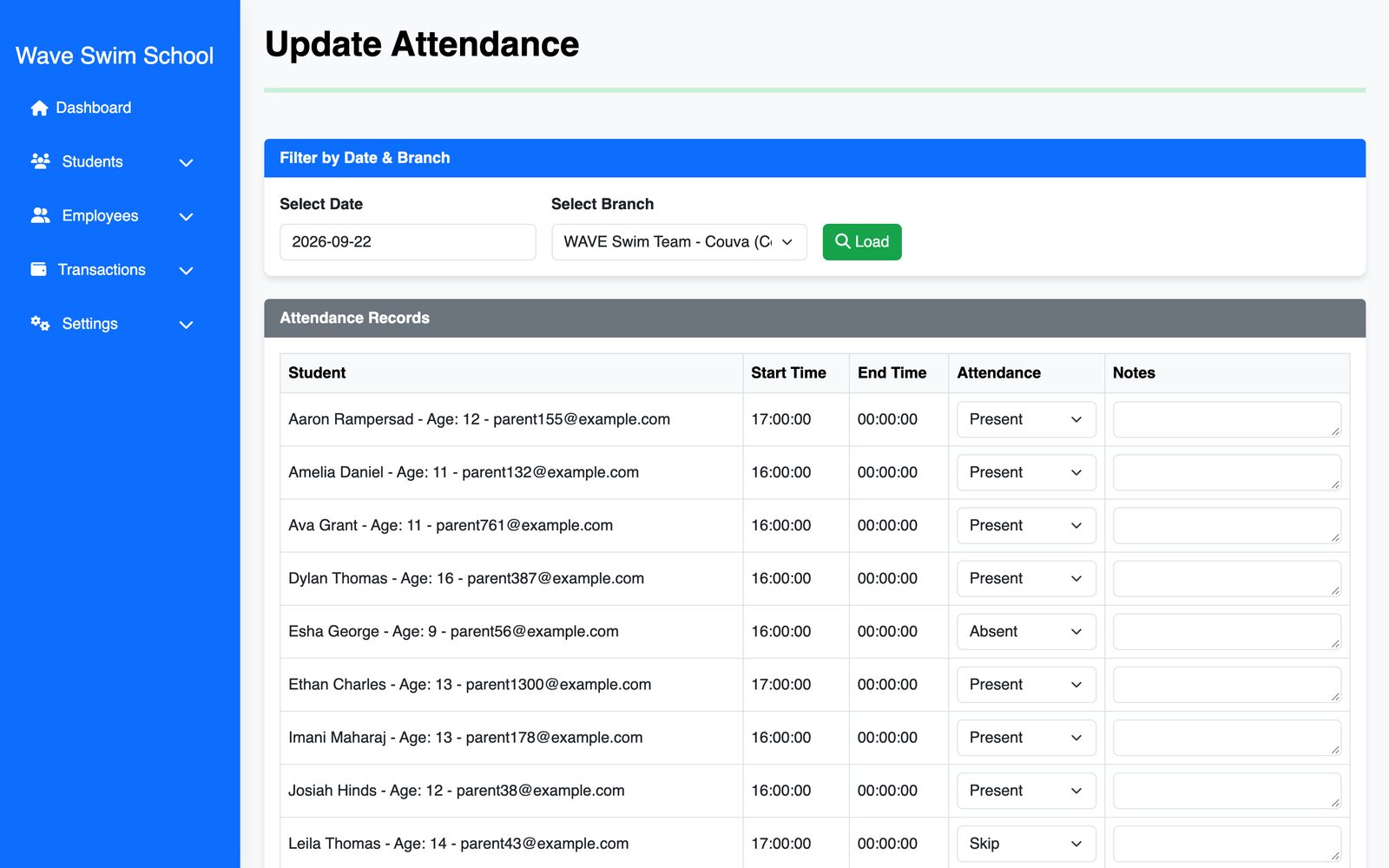Click the Employees people icon
Screen dimensions: 1389x868
click(40, 215)
